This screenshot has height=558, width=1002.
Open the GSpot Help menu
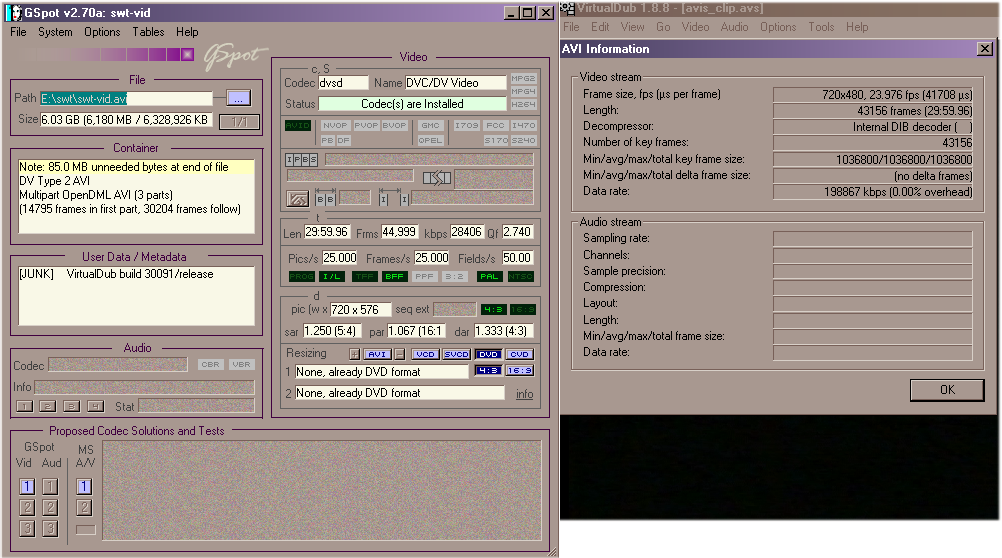[x=187, y=32]
